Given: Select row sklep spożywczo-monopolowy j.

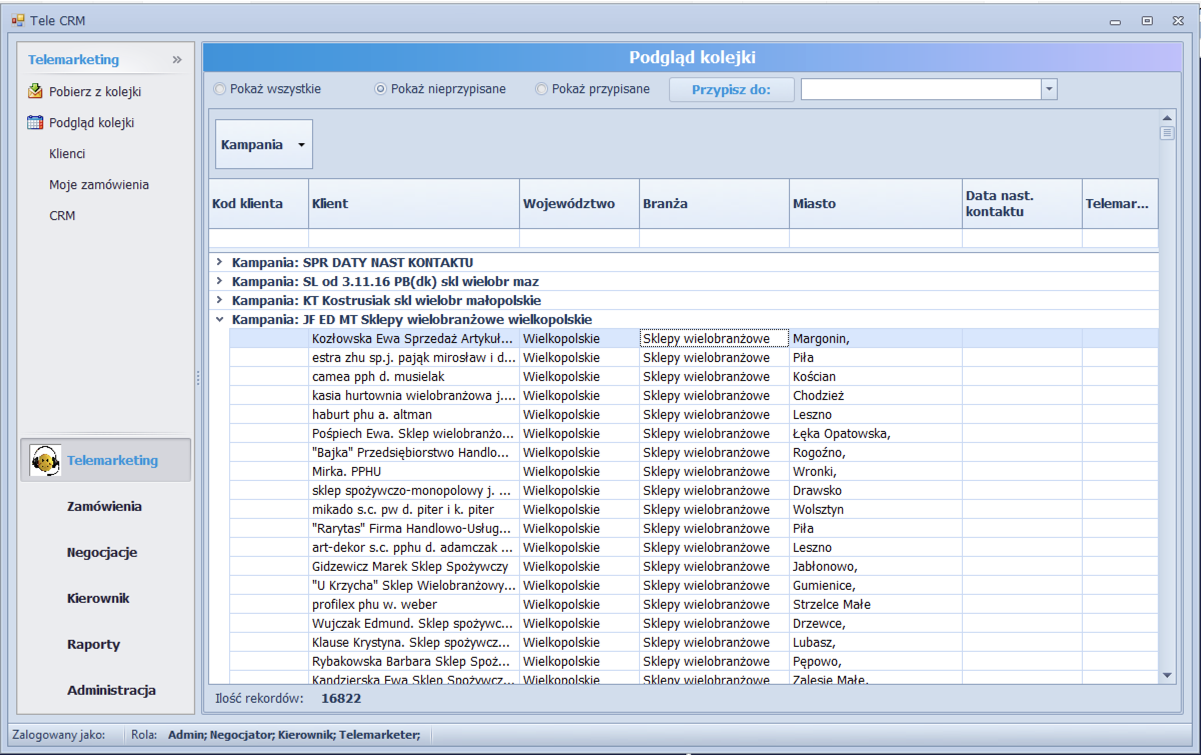Looking at the screenshot, I should (x=694, y=491).
